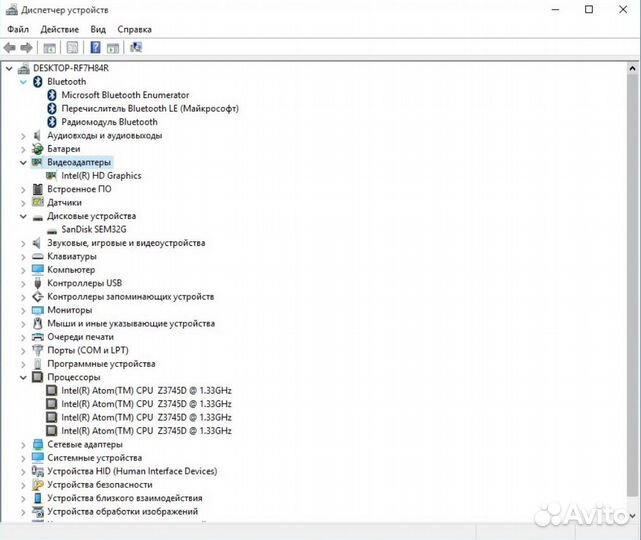
Task: Click the Клавиатуры keyboard icon
Action: 38,256
